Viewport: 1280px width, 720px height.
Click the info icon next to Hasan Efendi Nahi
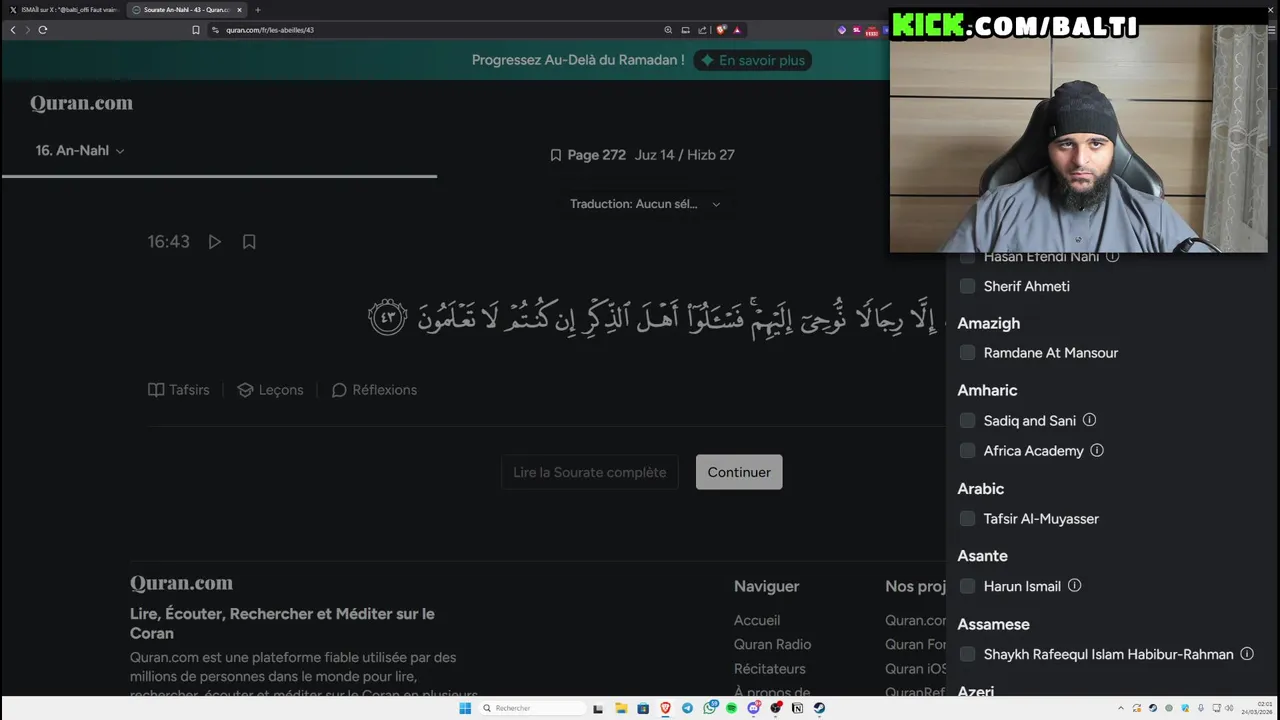click(1112, 257)
